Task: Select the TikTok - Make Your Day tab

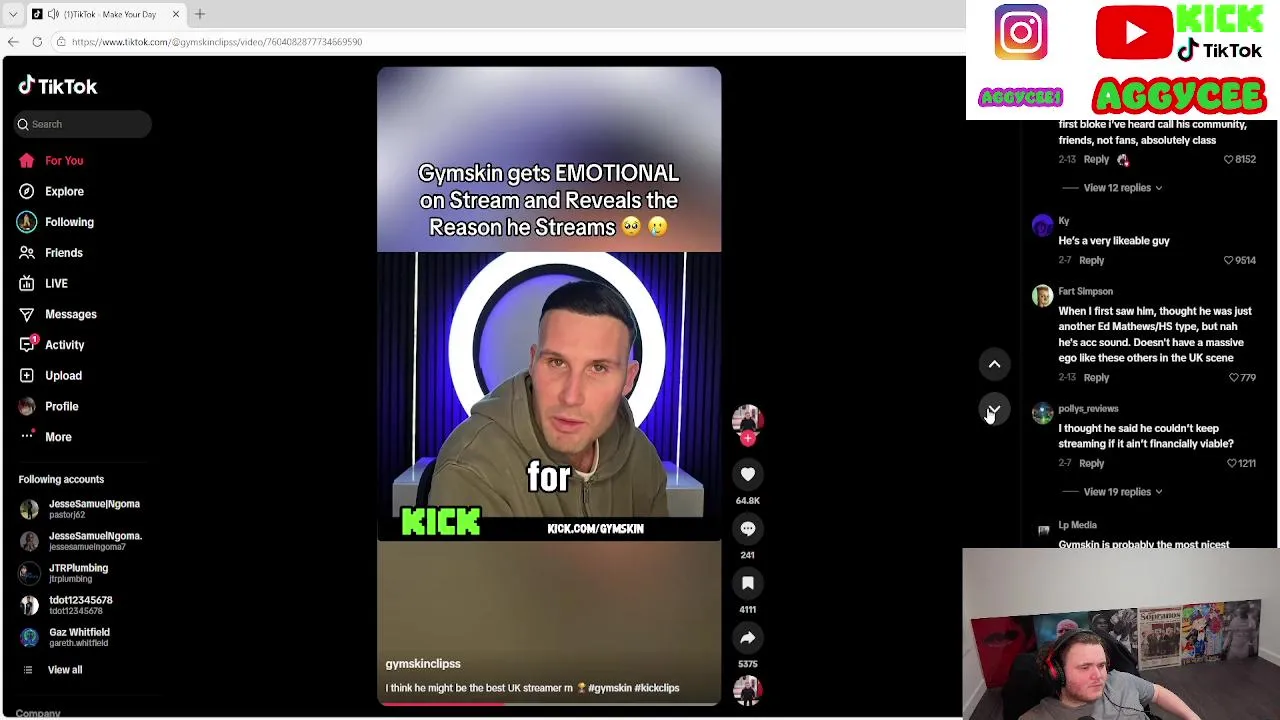Action: pyautogui.click(x=105, y=14)
